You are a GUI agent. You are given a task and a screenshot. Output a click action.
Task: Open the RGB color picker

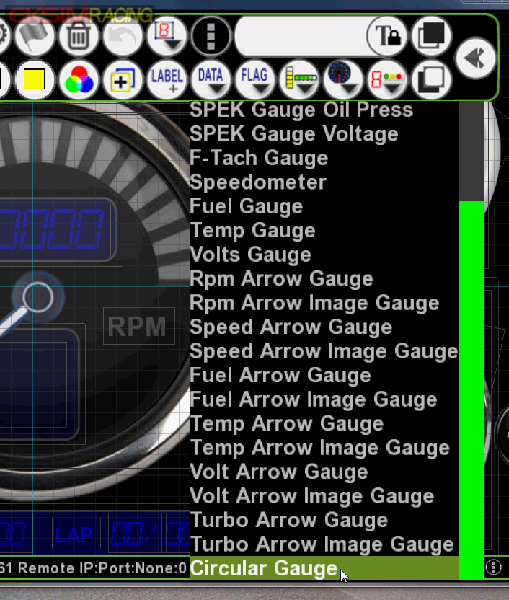coord(78,80)
